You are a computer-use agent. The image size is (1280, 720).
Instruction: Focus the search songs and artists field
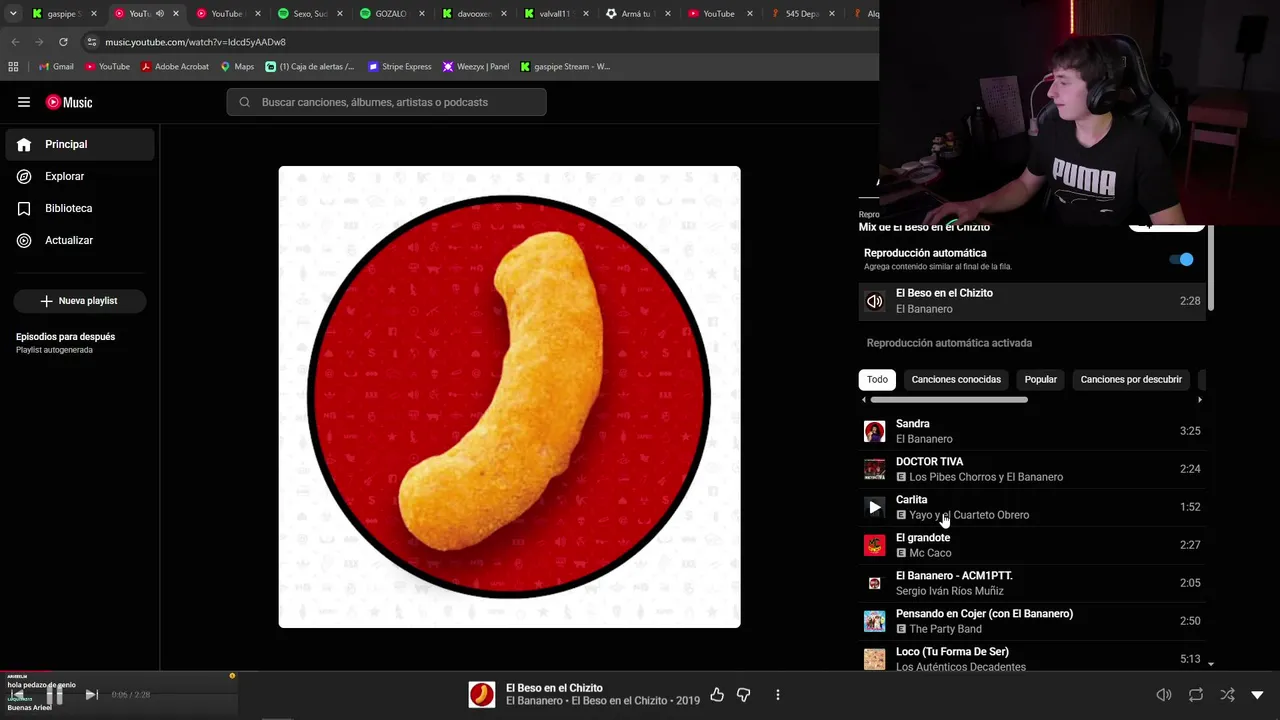point(386,102)
